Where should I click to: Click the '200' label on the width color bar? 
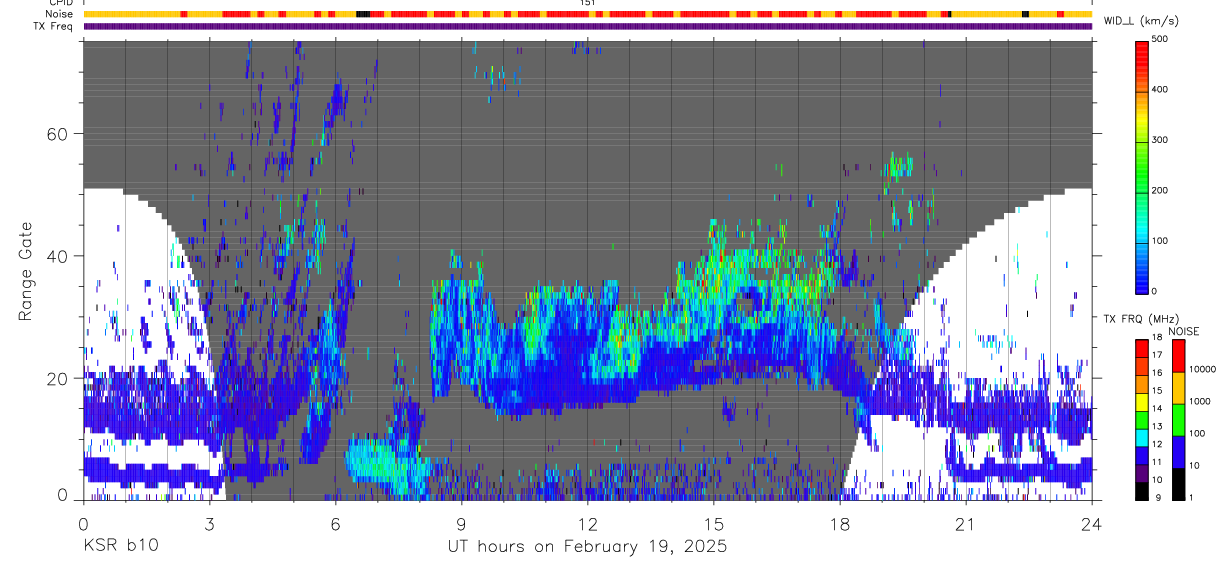pyautogui.click(x=1160, y=190)
